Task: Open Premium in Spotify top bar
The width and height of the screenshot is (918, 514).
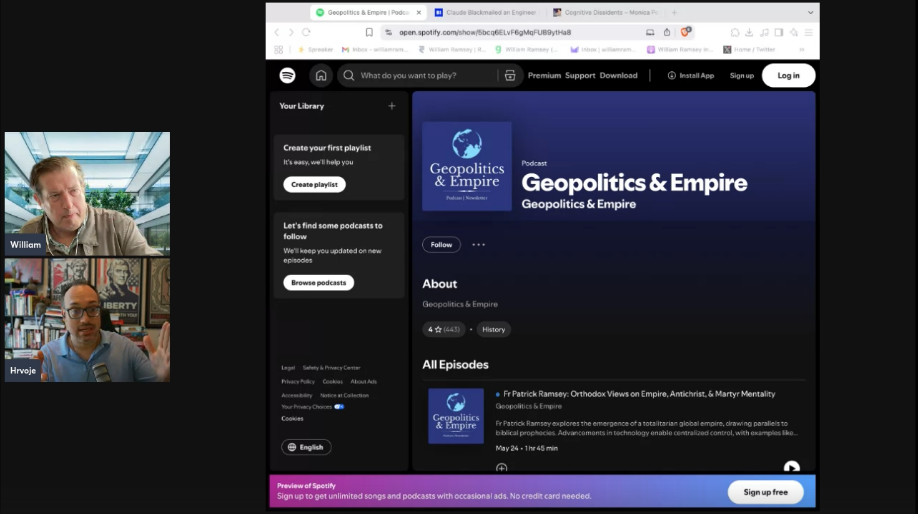Action: tap(544, 76)
